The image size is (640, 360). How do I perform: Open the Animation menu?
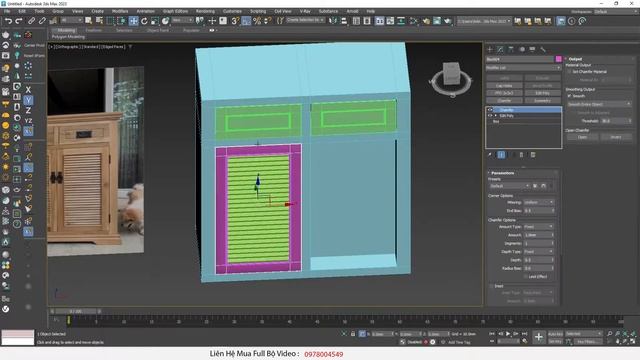tap(146, 11)
